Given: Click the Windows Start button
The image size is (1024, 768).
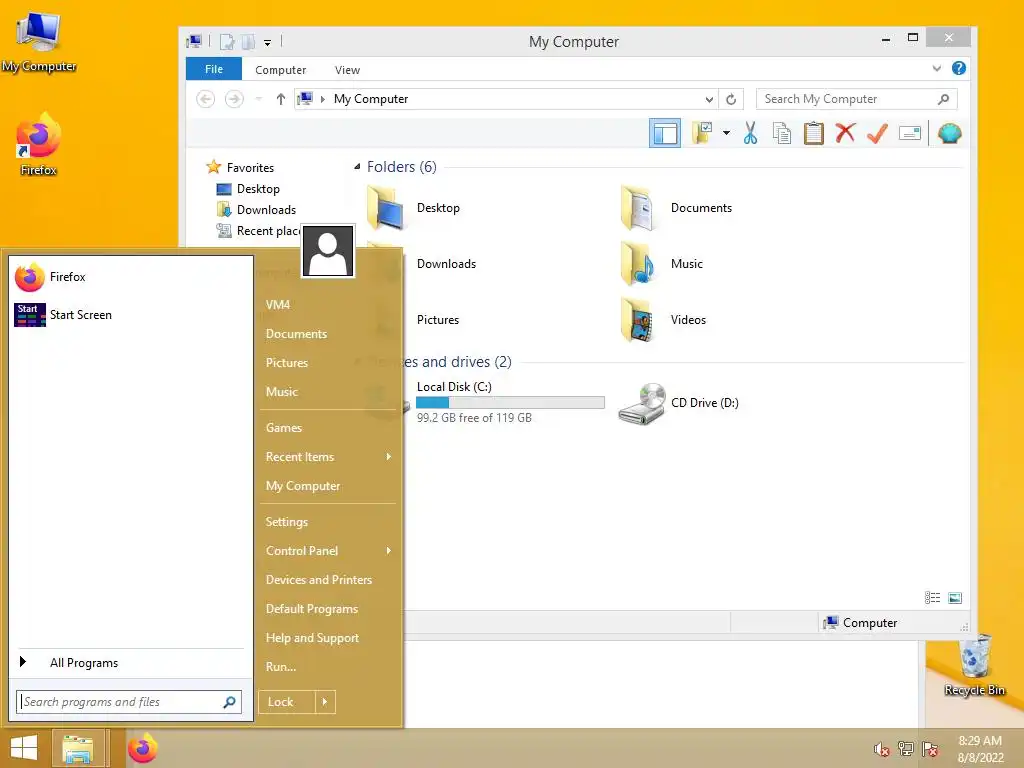Looking at the screenshot, I should point(25,748).
